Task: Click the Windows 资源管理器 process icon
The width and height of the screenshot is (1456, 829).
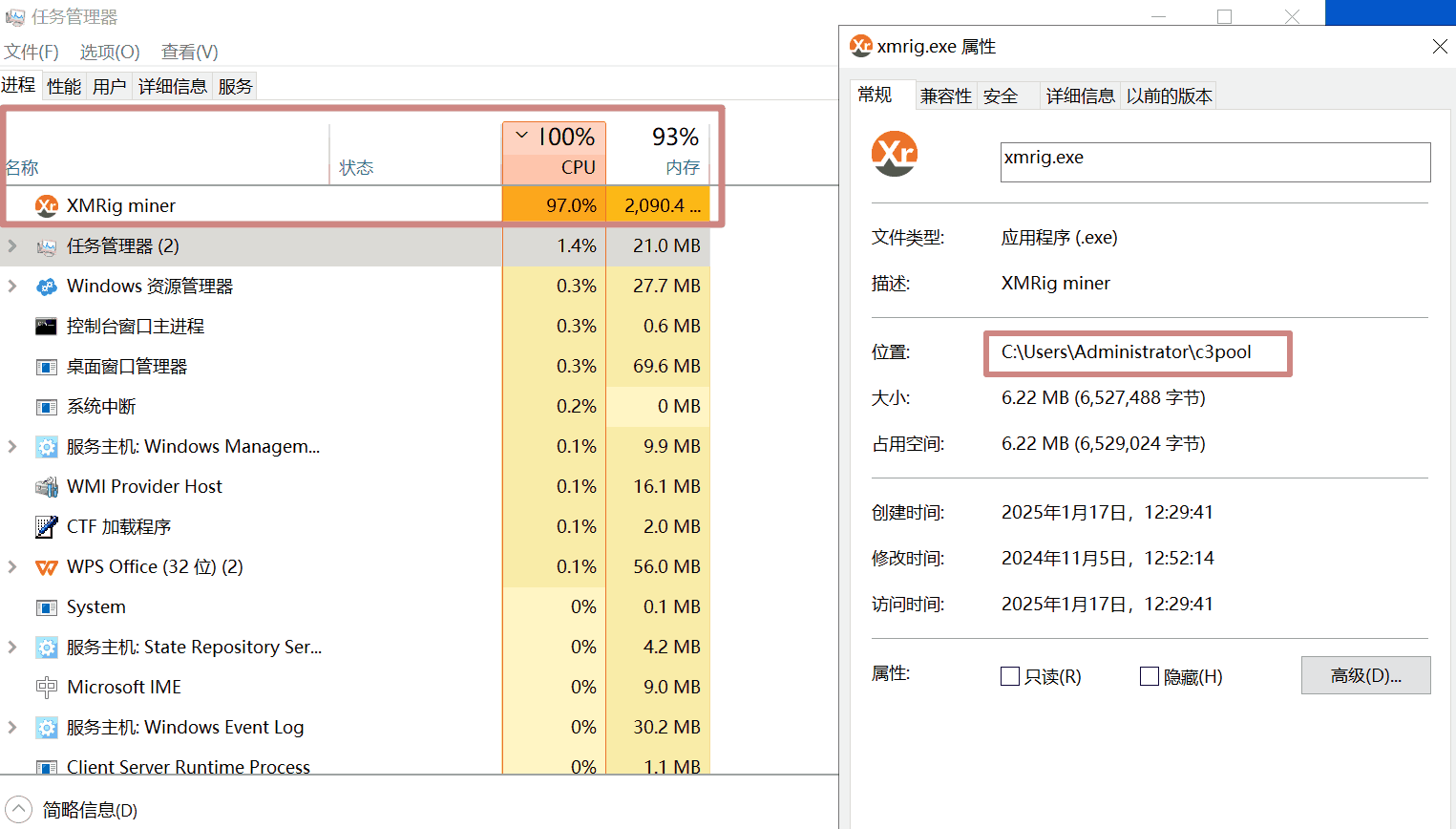Action: click(x=46, y=287)
